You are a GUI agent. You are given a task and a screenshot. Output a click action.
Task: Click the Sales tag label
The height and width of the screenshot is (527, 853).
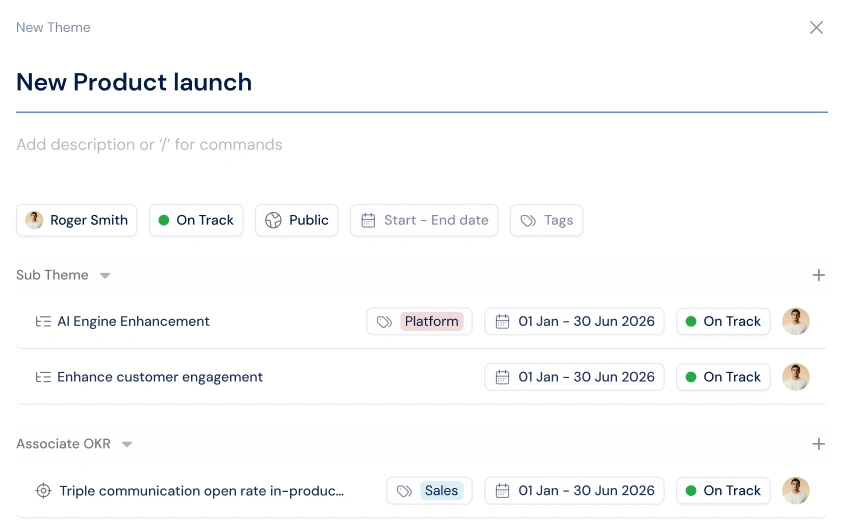click(x=441, y=491)
